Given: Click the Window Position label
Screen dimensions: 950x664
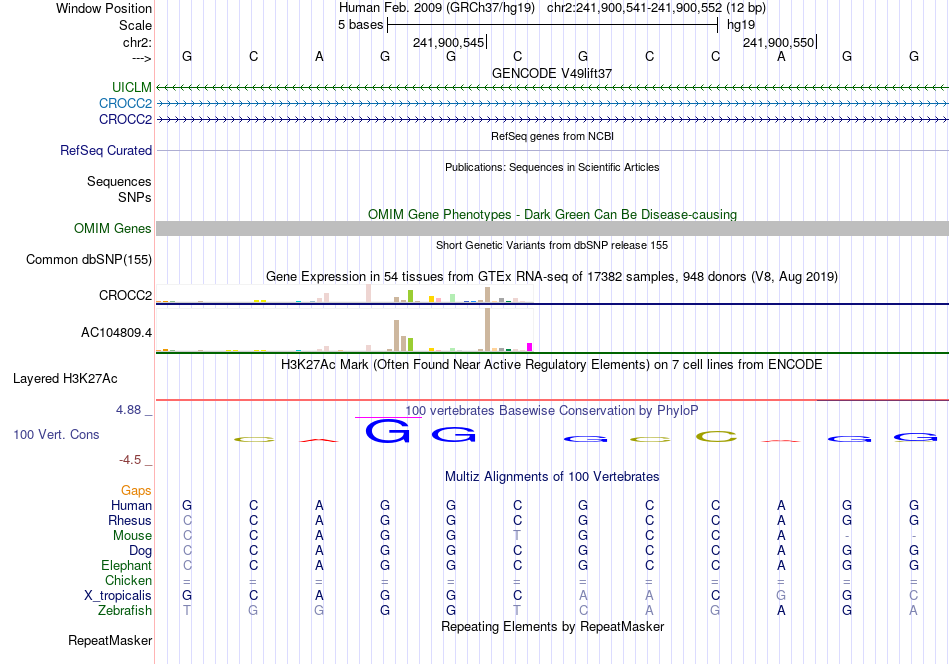Looking at the screenshot, I should [x=104, y=8].
